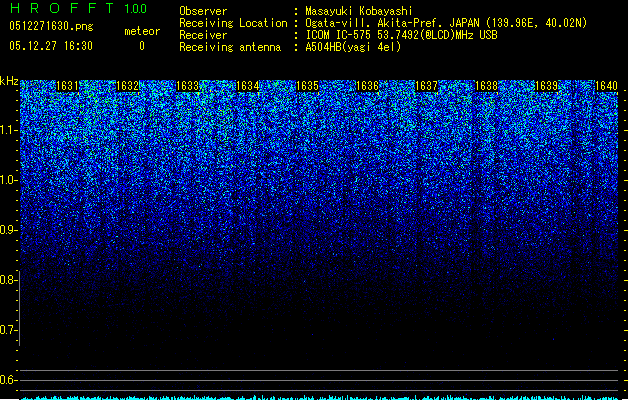This screenshot has width=629, height=400.
Task: Click the Receiving antenna label
Action: (x=230, y=47)
